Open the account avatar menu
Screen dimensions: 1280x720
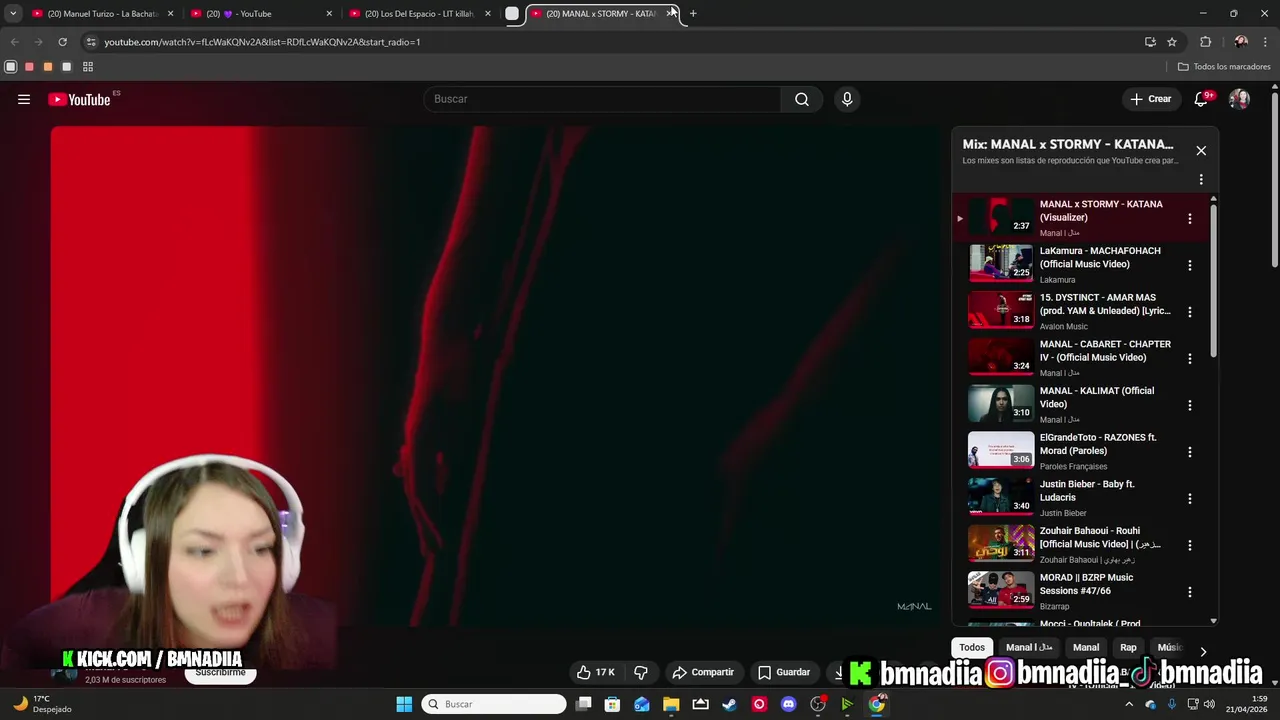1239,99
